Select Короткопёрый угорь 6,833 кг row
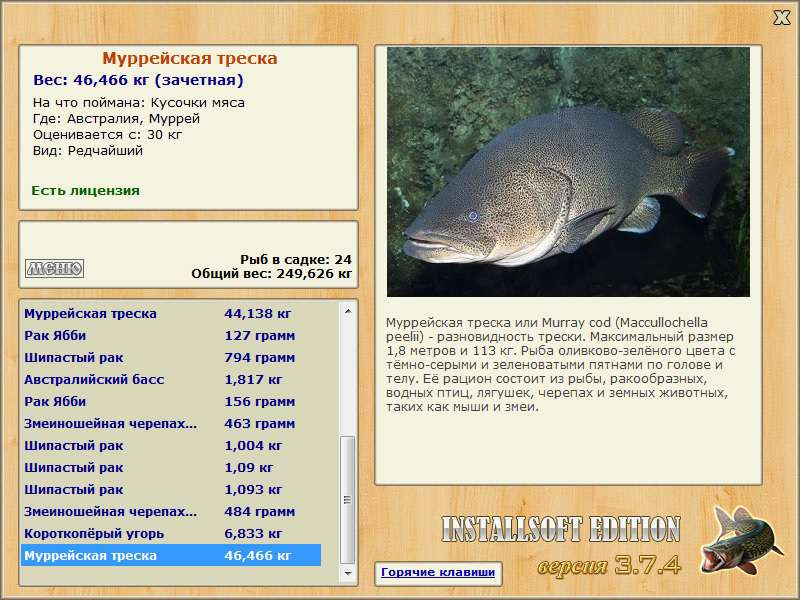The width and height of the screenshot is (800, 600). [x=171, y=533]
